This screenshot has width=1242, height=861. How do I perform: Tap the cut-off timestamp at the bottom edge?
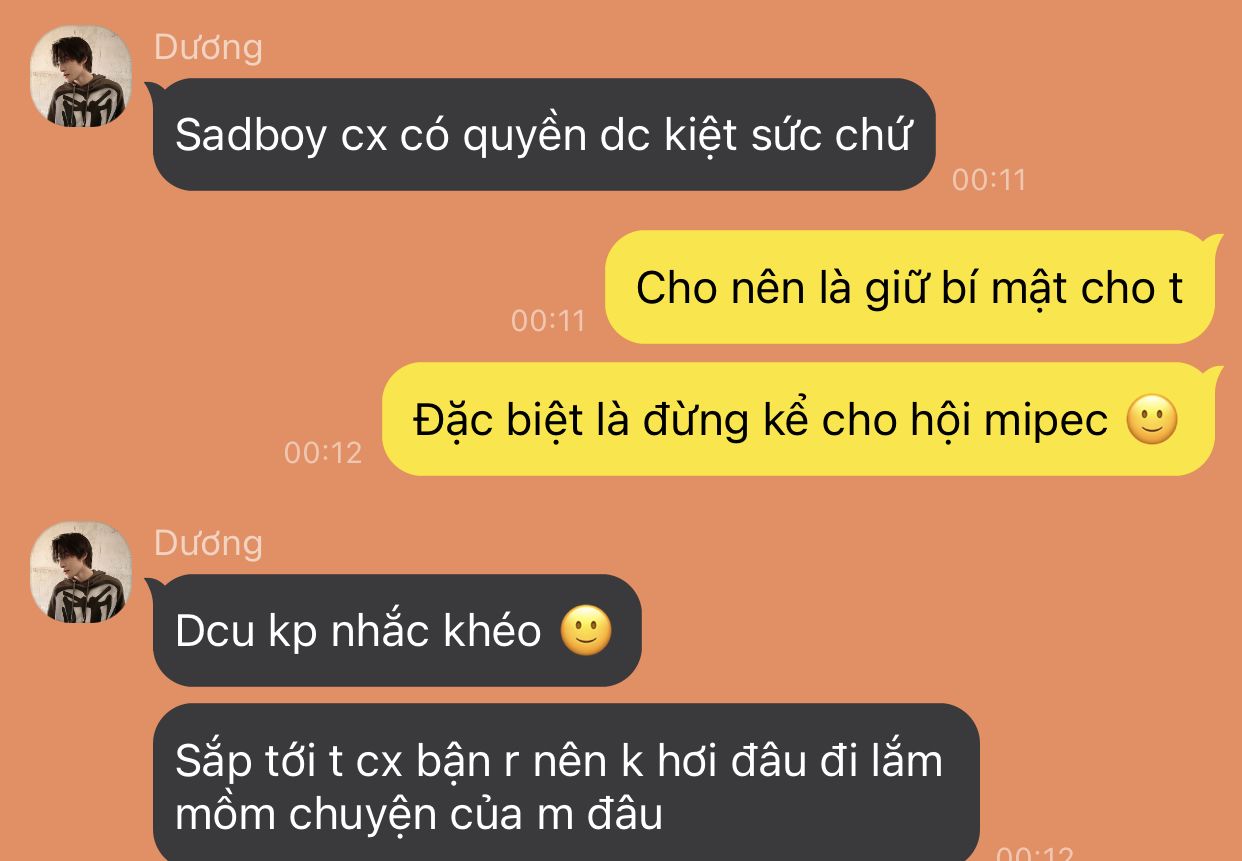click(1035, 854)
